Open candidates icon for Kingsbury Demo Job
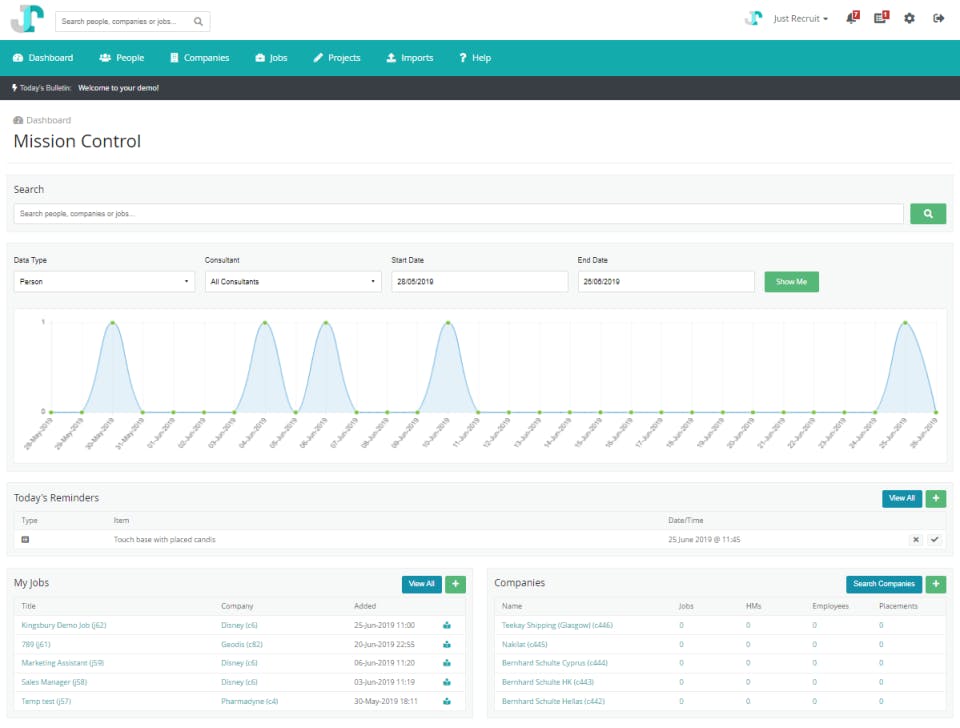Screen dimensions: 960x728 (447, 626)
